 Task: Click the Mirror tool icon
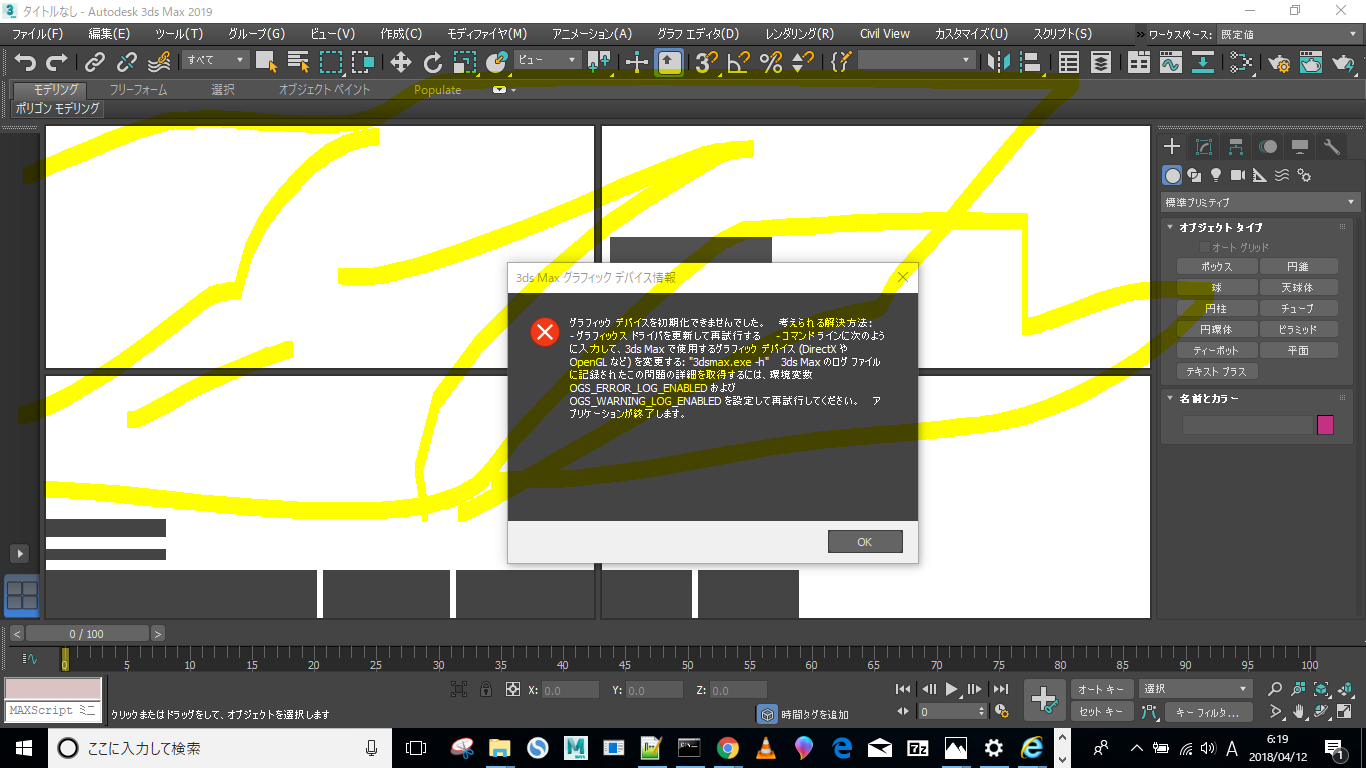click(x=998, y=62)
